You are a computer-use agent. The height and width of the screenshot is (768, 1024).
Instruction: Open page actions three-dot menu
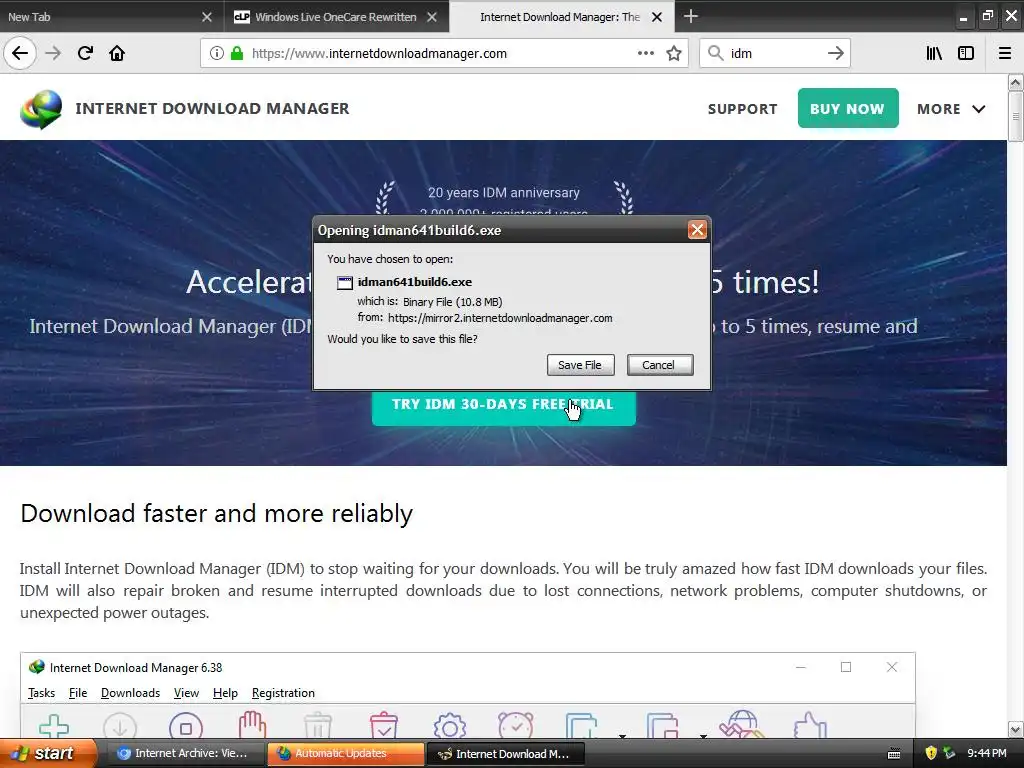pos(645,53)
